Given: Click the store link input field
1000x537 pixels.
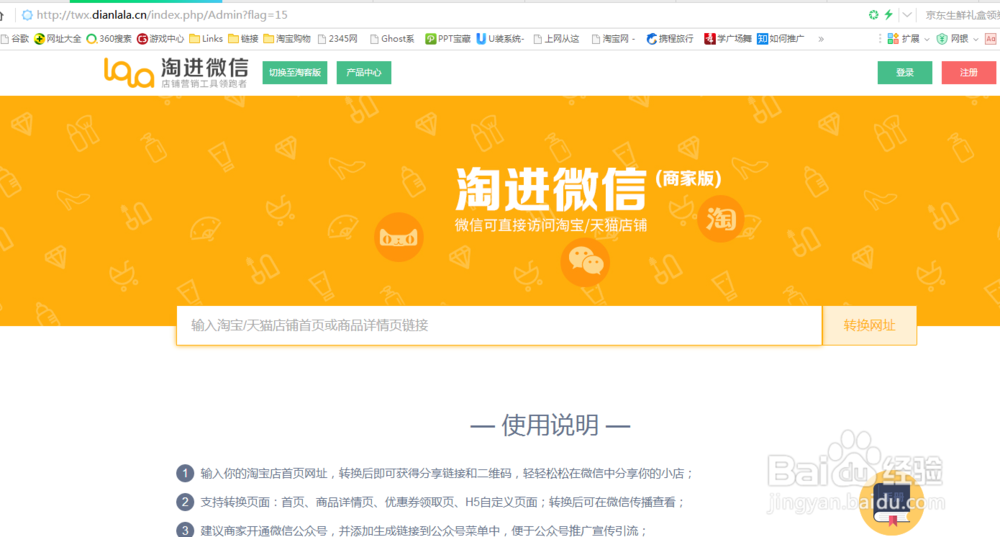Looking at the screenshot, I should [x=499, y=325].
